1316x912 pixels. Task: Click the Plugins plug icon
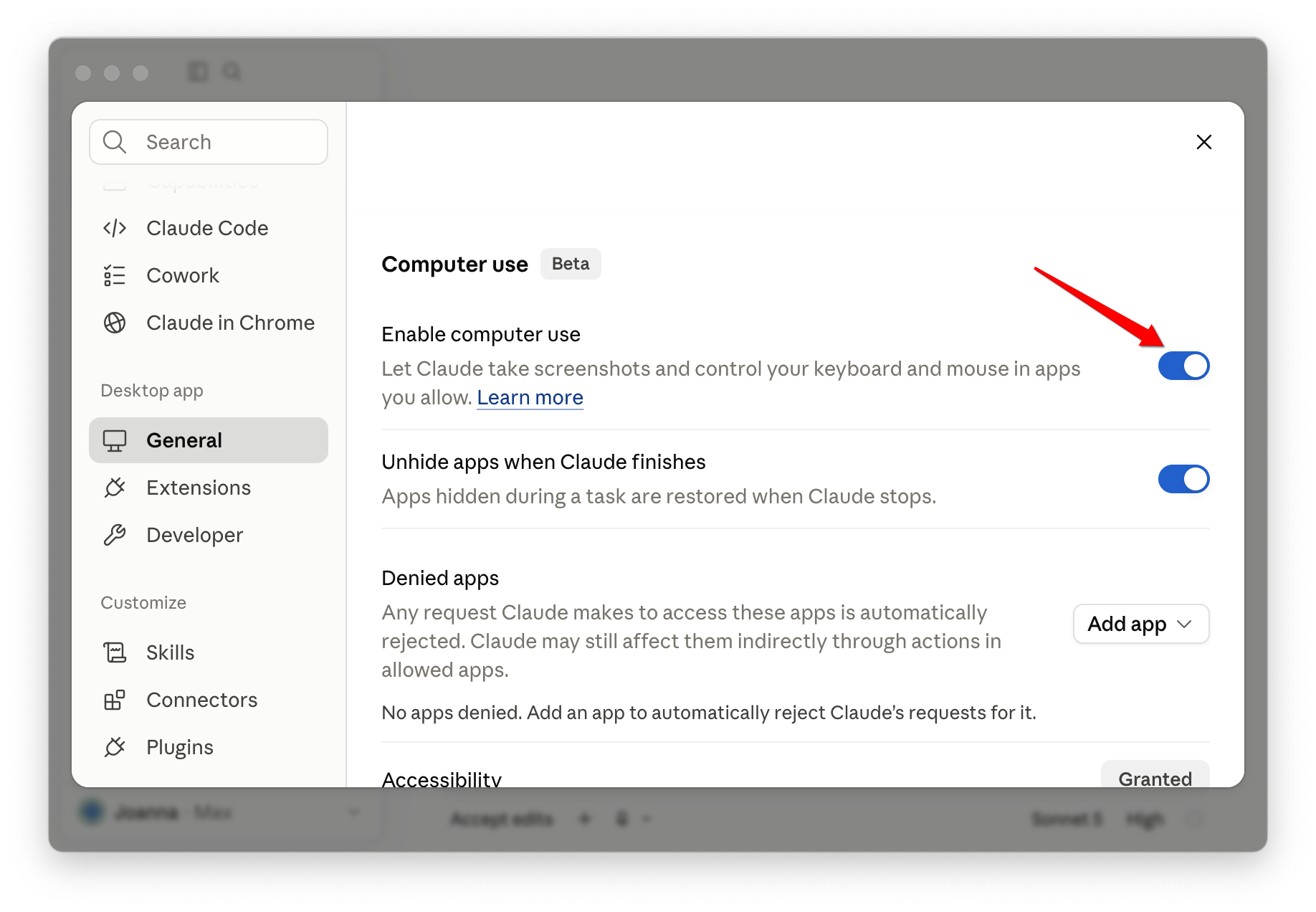click(x=115, y=747)
